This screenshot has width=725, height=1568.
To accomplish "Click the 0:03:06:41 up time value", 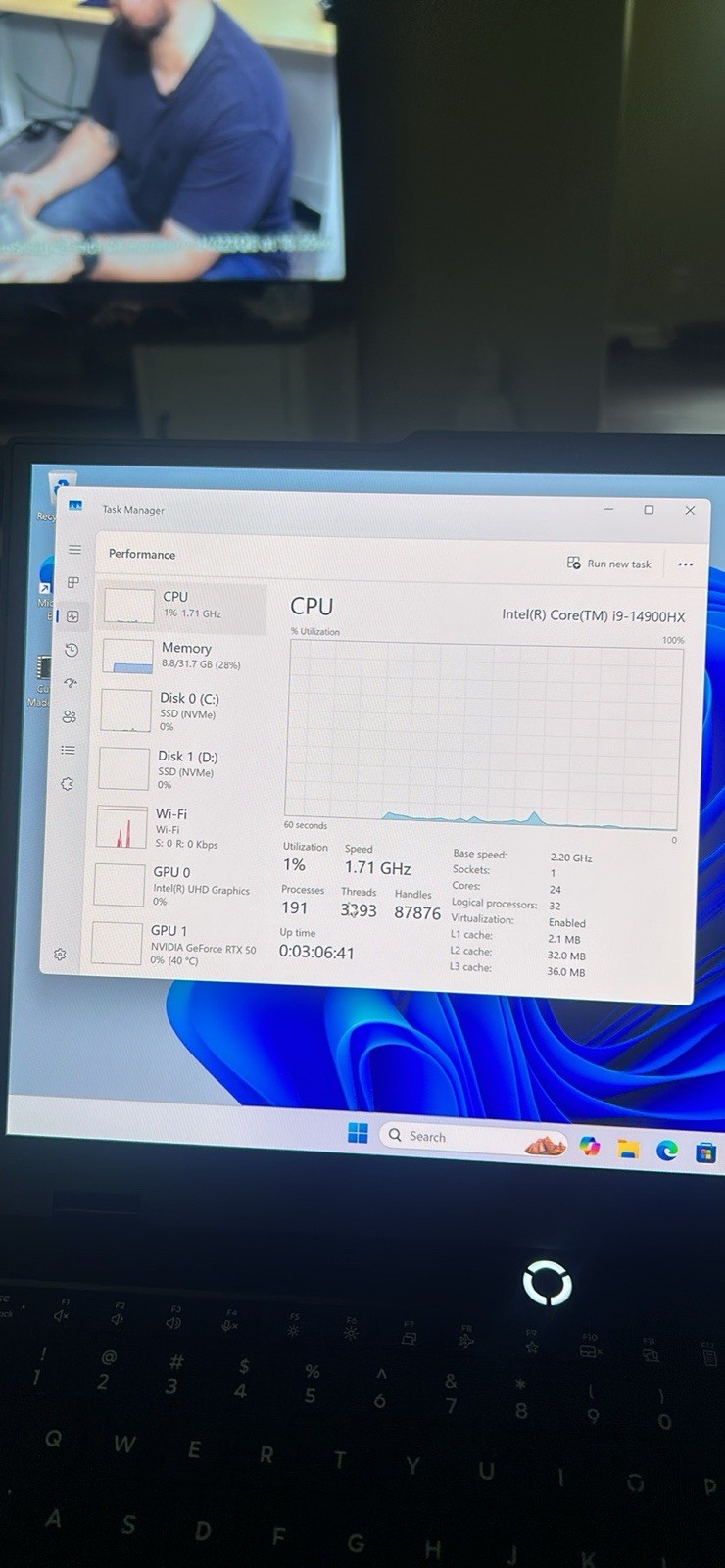I will point(316,952).
